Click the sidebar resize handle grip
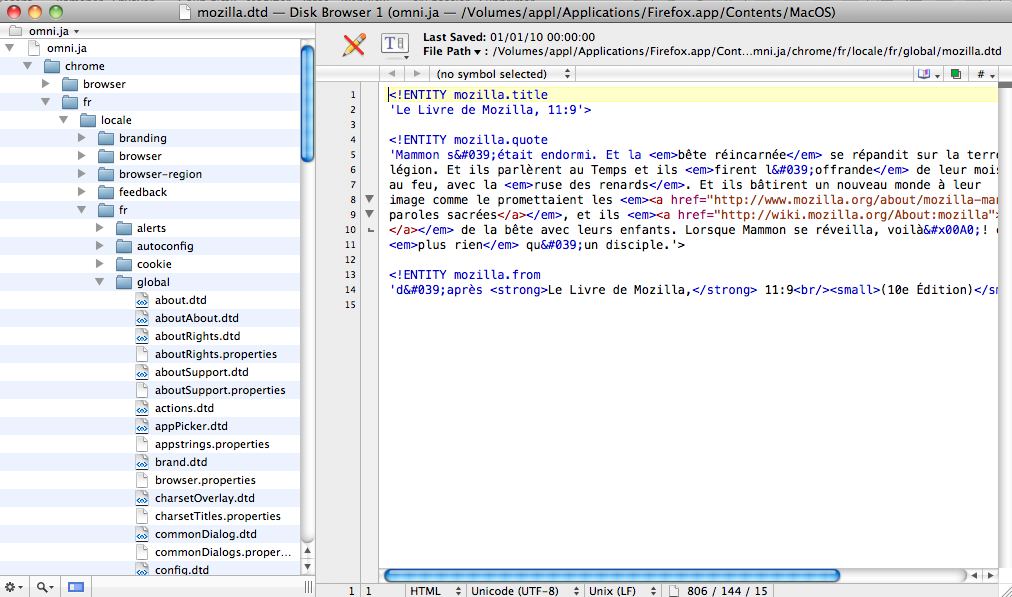This screenshot has height=597, width=1012. click(308, 587)
